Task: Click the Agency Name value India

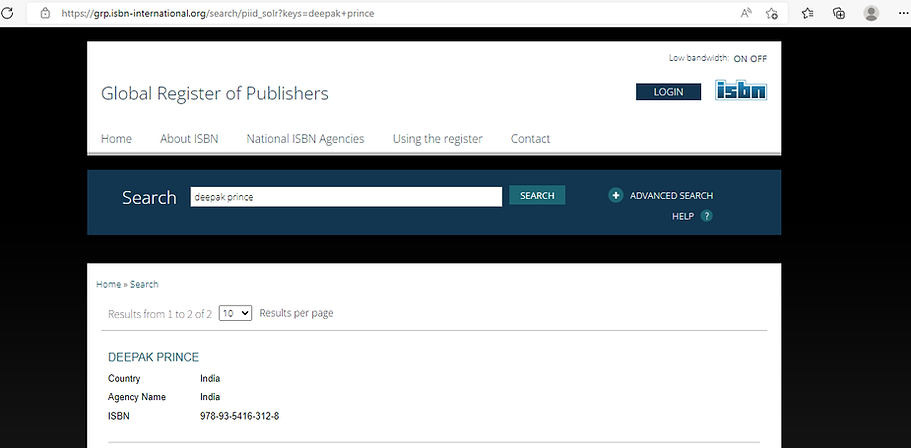Action: (x=210, y=397)
